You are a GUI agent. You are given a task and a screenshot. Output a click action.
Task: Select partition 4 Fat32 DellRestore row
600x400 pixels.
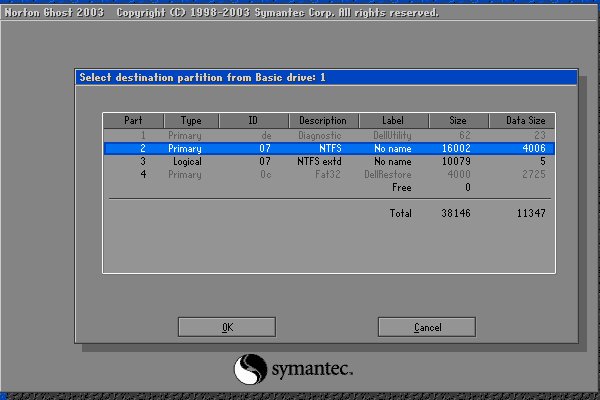click(329, 173)
